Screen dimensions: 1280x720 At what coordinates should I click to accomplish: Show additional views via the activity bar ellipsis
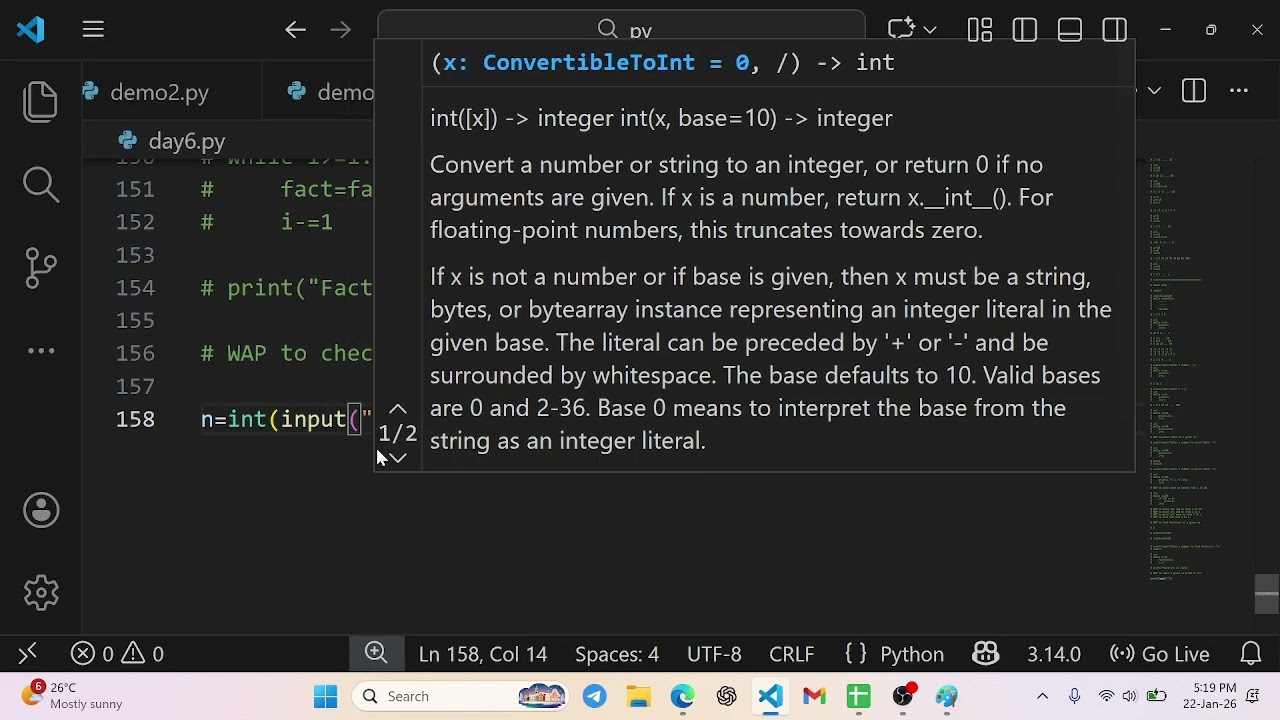pyautogui.click(x=41, y=350)
